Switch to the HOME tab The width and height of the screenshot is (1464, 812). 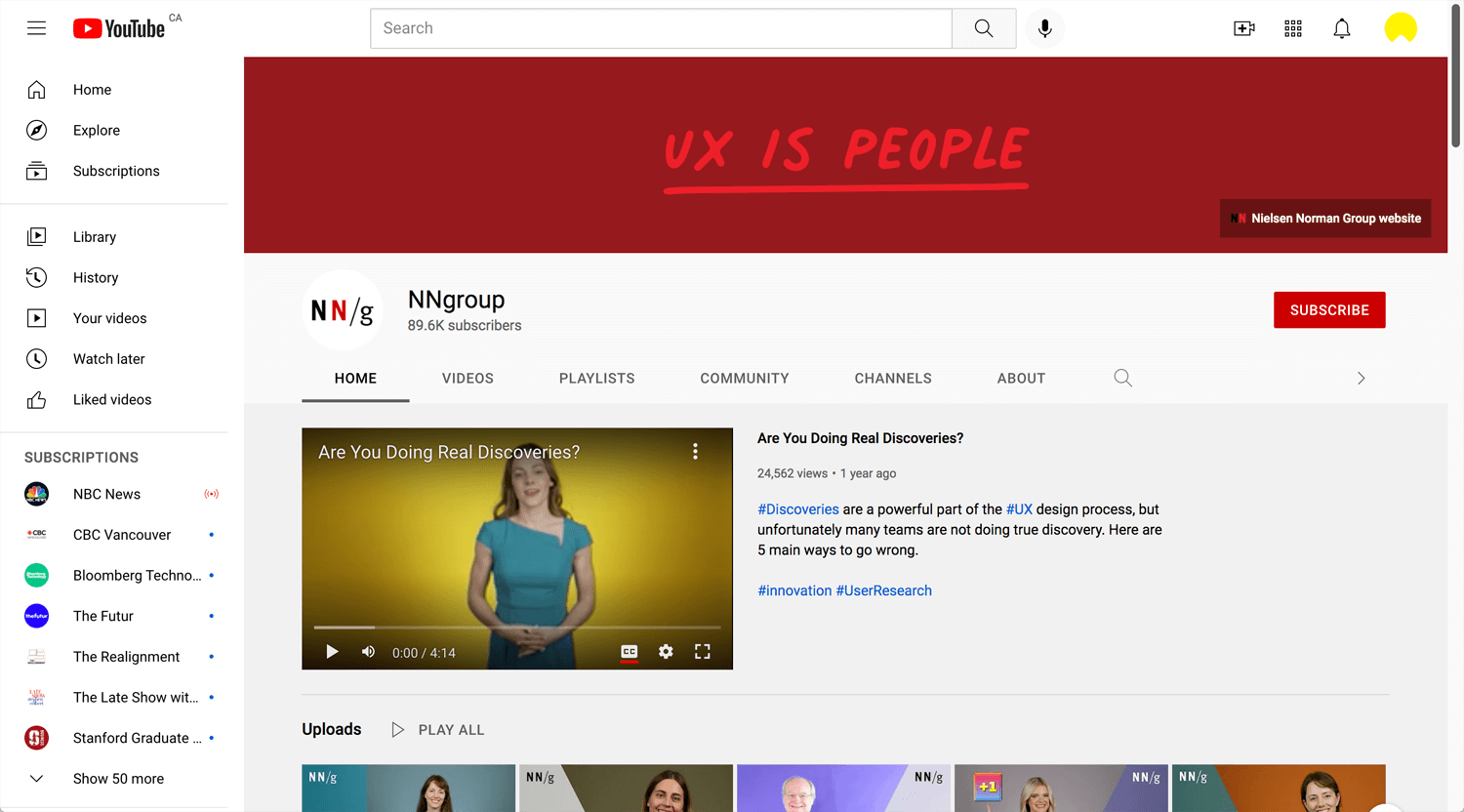pyautogui.click(x=355, y=379)
